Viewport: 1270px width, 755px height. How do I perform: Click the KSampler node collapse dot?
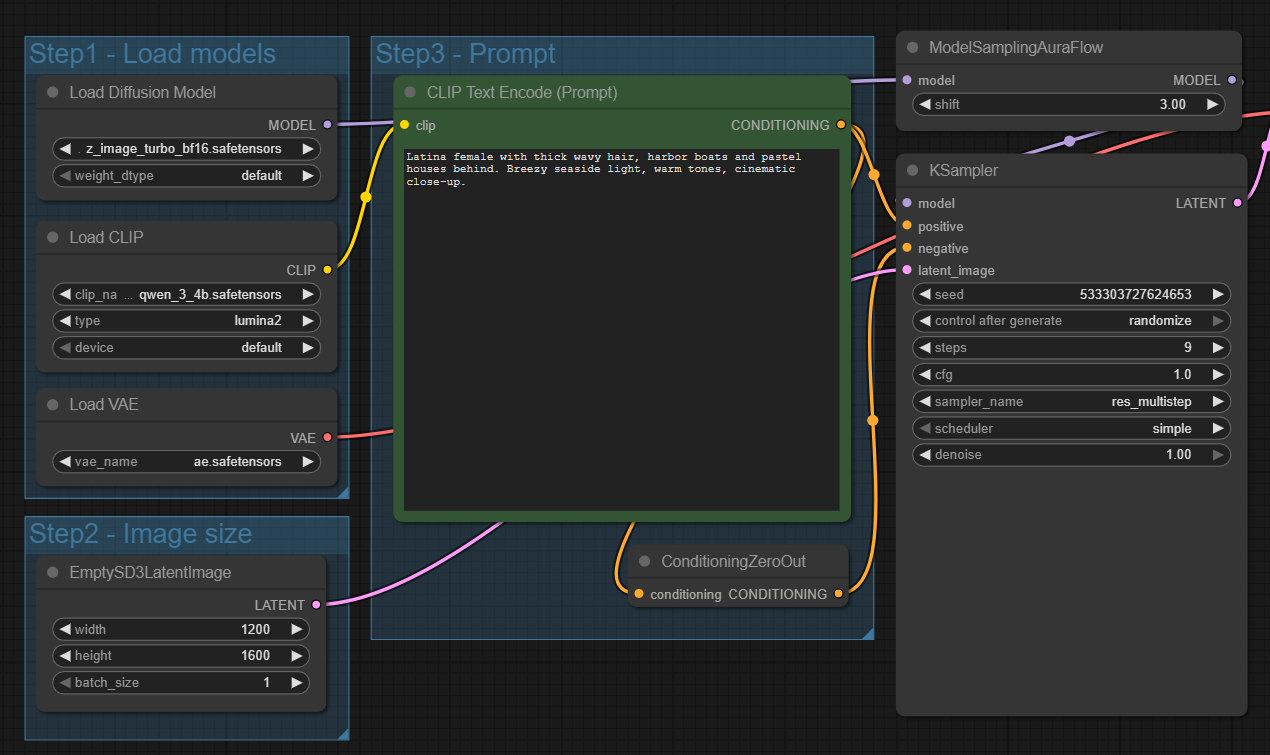913,171
